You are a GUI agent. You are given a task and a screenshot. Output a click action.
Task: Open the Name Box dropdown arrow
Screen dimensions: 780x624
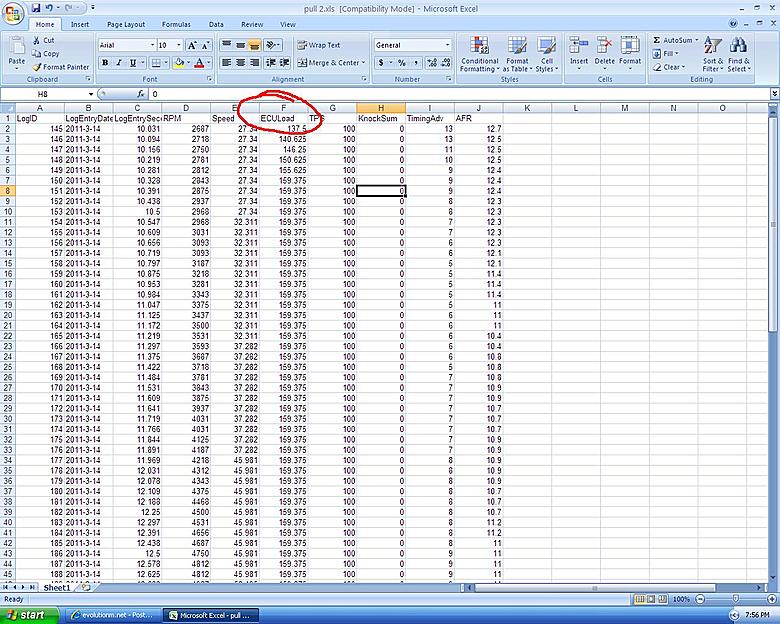(x=91, y=94)
